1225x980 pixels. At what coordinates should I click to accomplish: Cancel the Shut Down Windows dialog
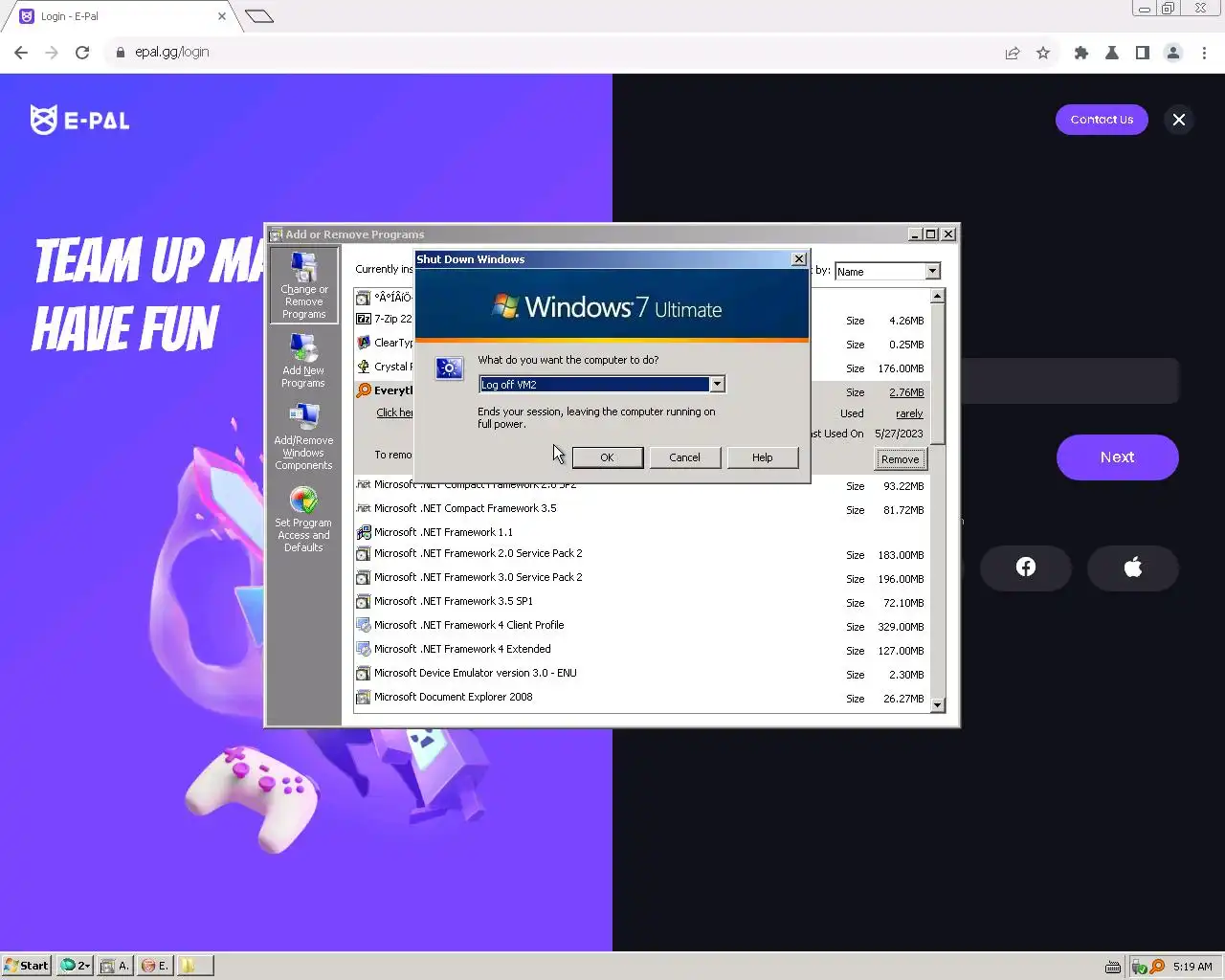(684, 457)
